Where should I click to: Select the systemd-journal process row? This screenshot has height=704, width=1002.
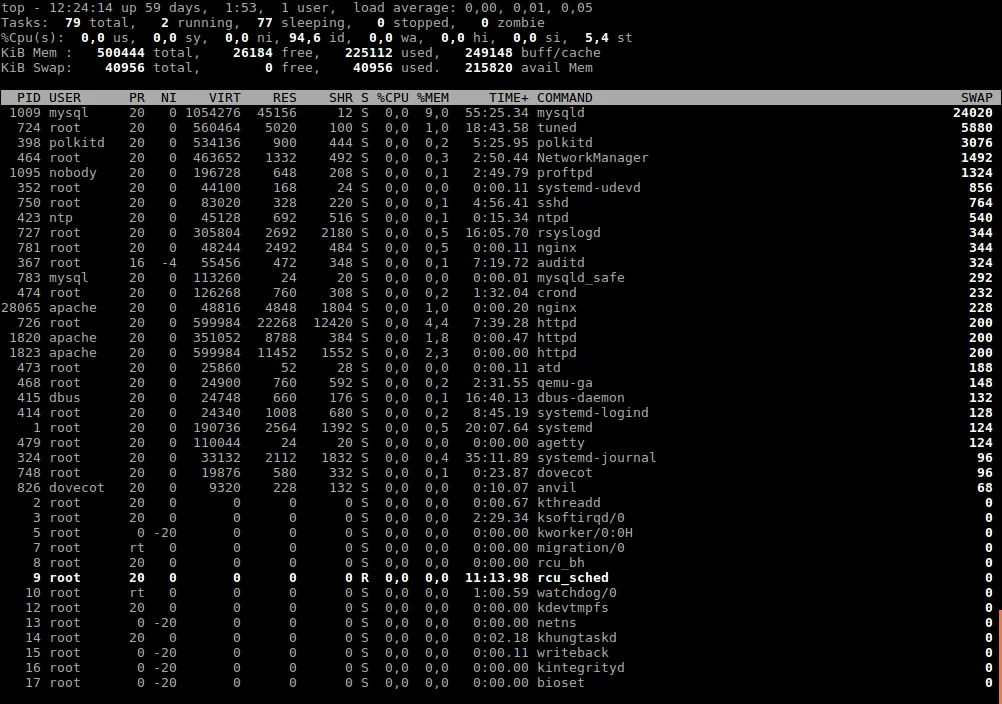pyautogui.click(x=596, y=458)
